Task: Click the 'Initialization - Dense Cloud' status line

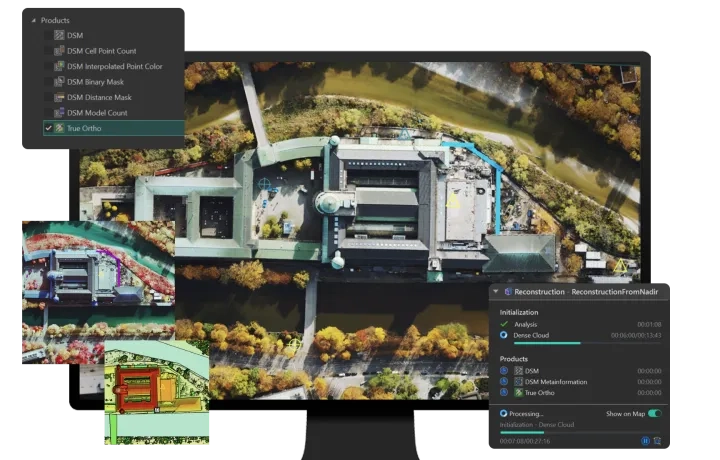Action: (x=537, y=425)
